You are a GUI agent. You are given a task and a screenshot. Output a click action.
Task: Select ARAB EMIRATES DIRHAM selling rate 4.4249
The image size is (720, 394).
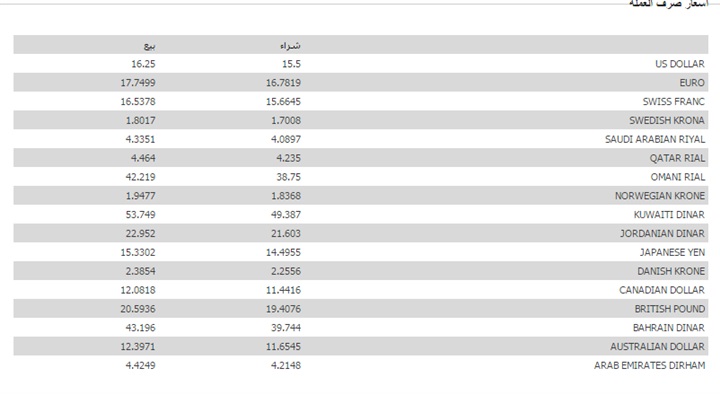(x=141, y=365)
